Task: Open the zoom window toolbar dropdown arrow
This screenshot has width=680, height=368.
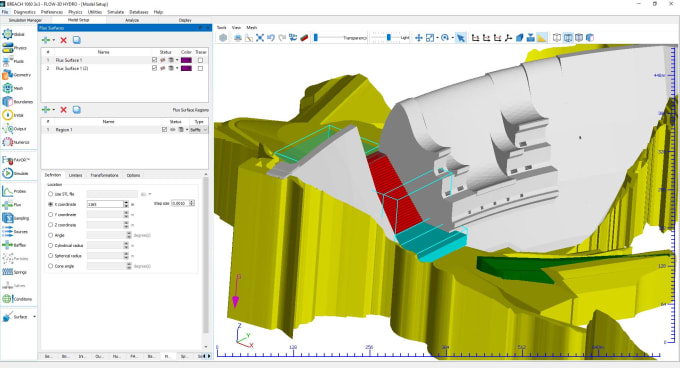Action: [437, 38]
